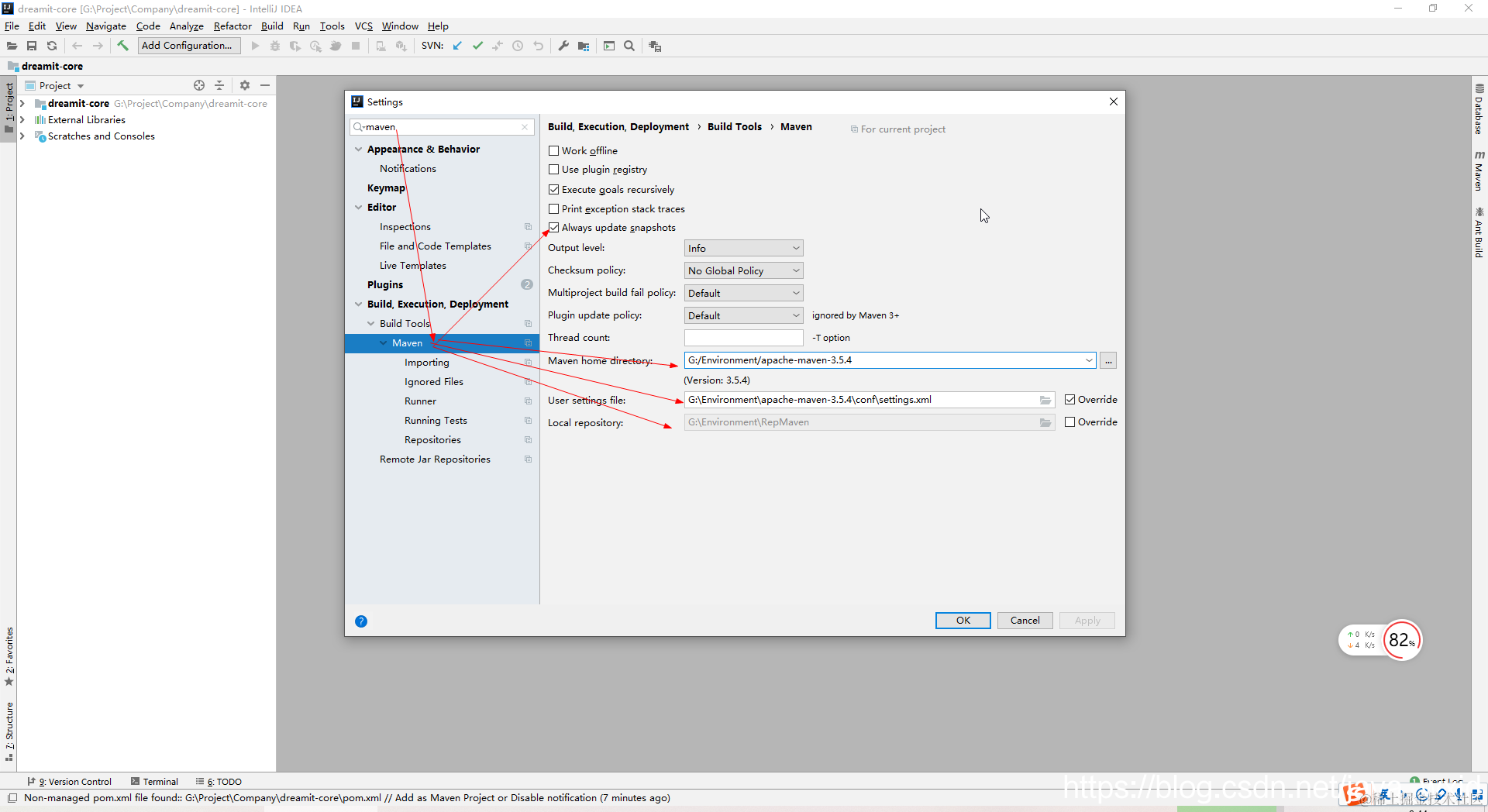The height and width of the screenshot is (812, 1488).
Task: Click the Build Project hammer icon
Action: 122,46
